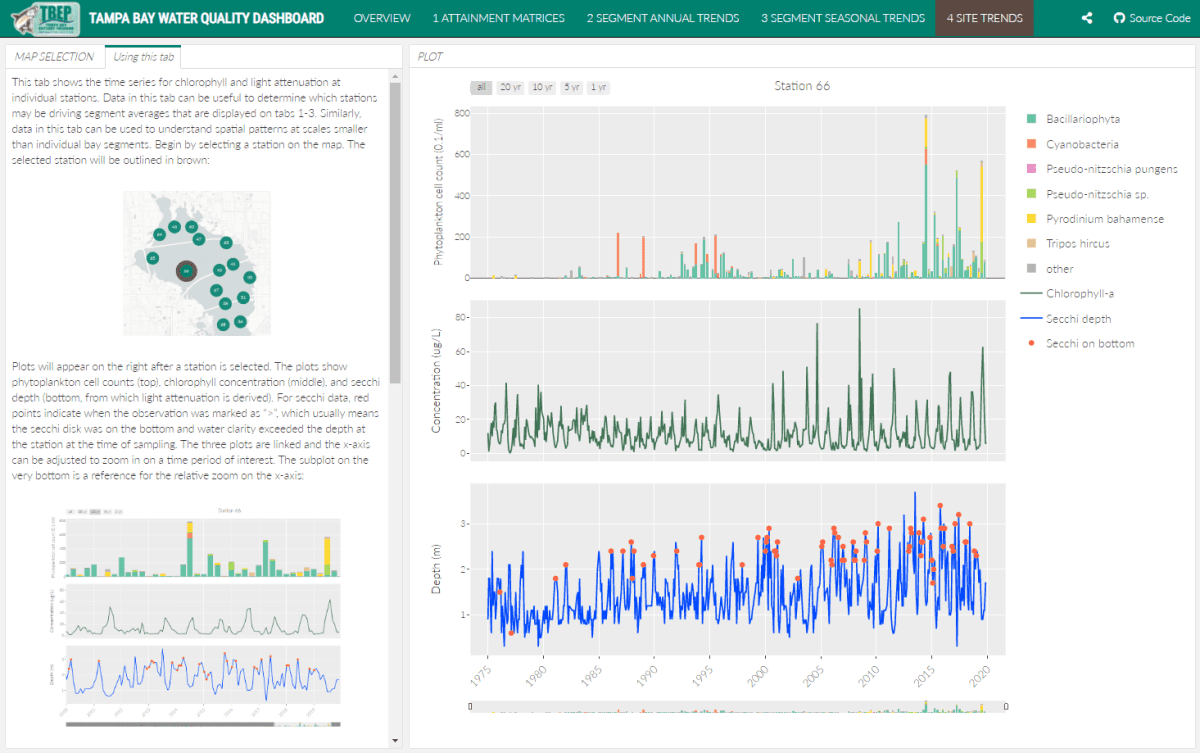Toggle Tripos hircus legend swatch
1200x753 pixels.
click(x=1030, y=244)
